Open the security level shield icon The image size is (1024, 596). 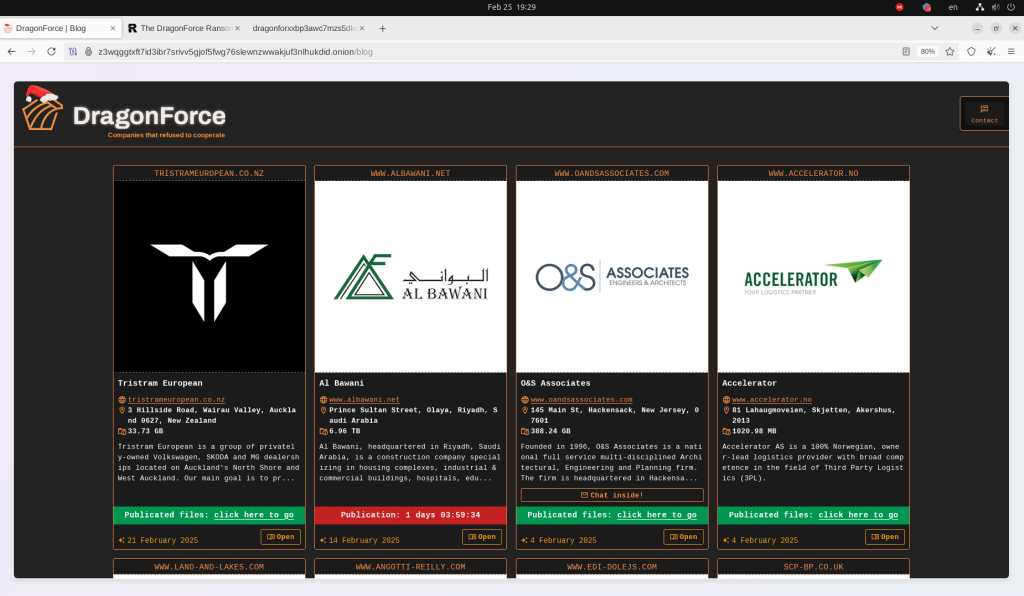tap(971, 52)
